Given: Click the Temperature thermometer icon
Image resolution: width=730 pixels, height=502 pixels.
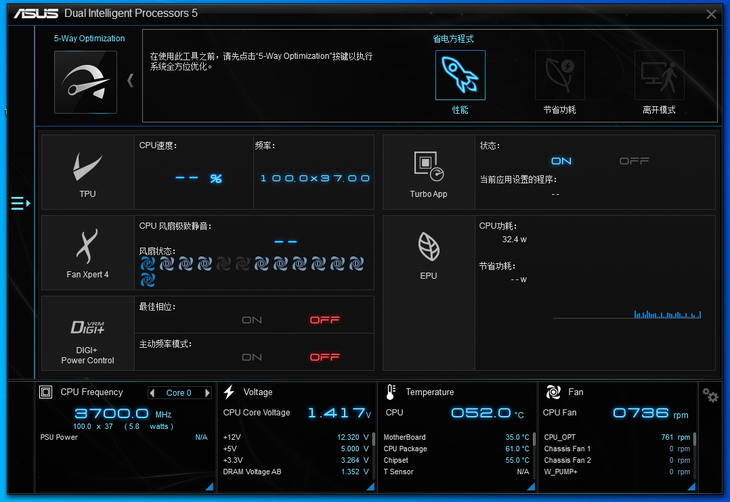Looking at the screenshot, I should coord(391,392).
